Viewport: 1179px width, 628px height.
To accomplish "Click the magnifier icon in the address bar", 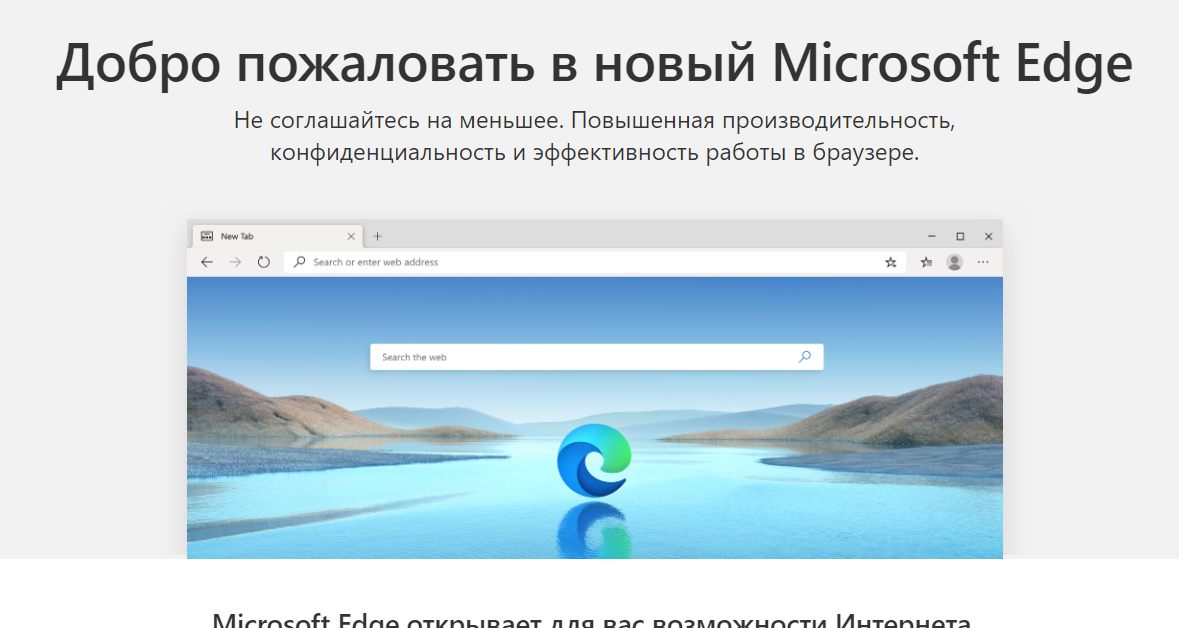I will (300, 262).
